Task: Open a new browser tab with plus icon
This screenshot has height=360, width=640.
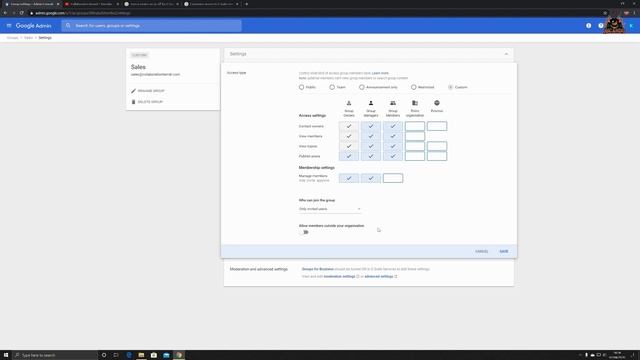Action: 247,4
